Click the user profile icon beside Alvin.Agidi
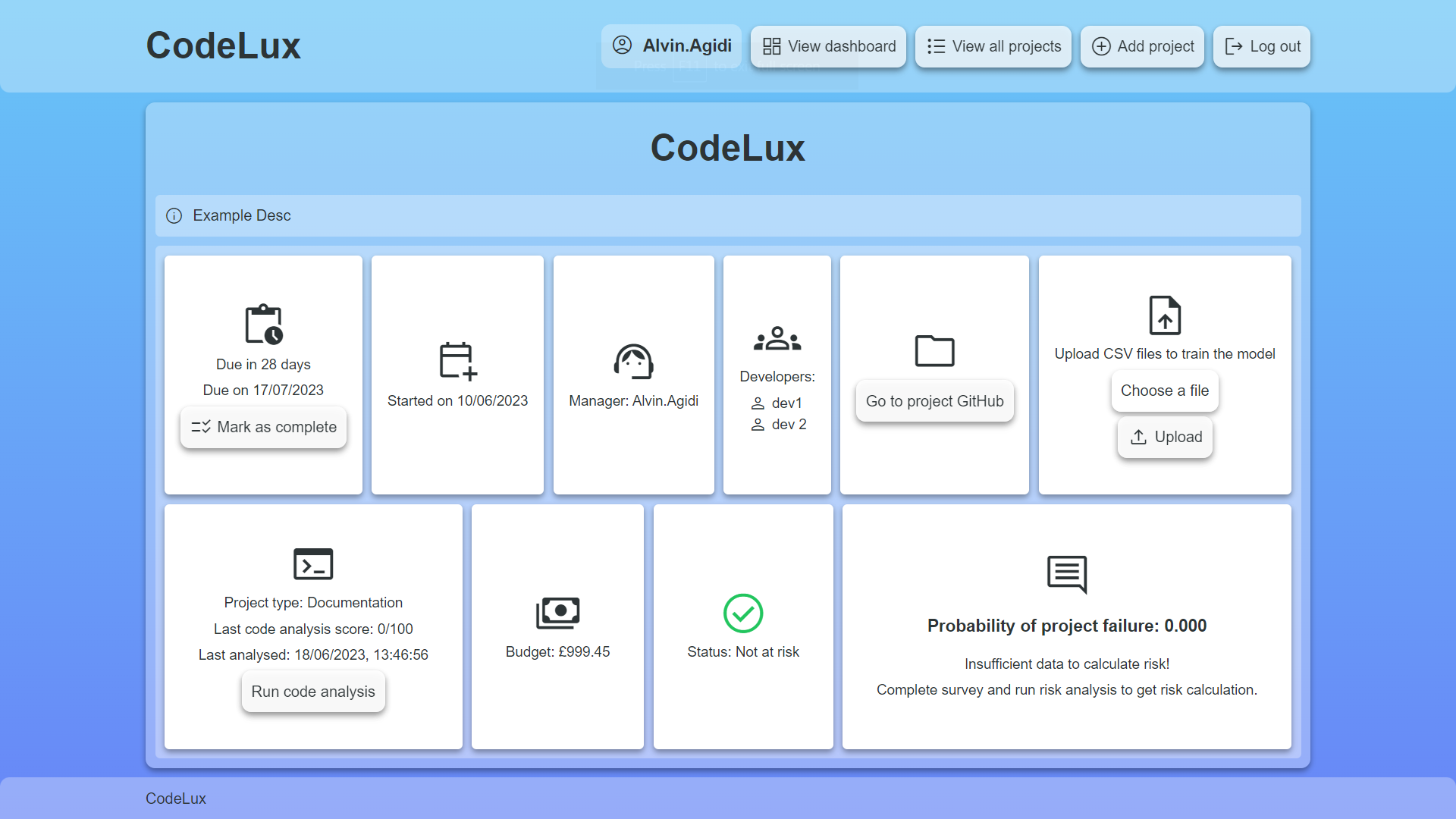This screenshot has width=1456, height=819. (622, 45)
